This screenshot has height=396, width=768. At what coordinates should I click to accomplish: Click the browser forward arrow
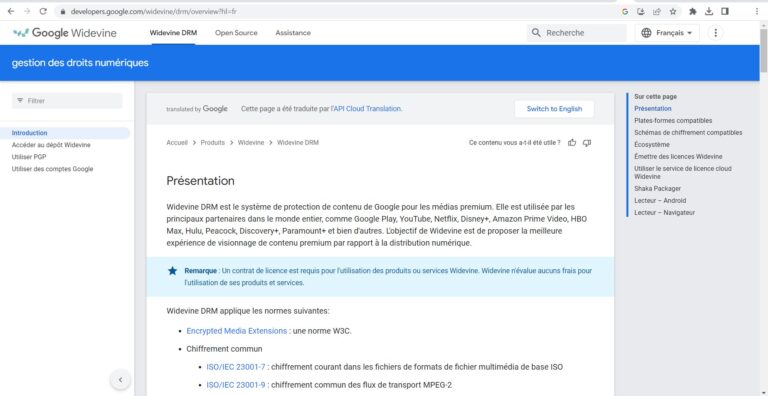click(x=26, y=11)
